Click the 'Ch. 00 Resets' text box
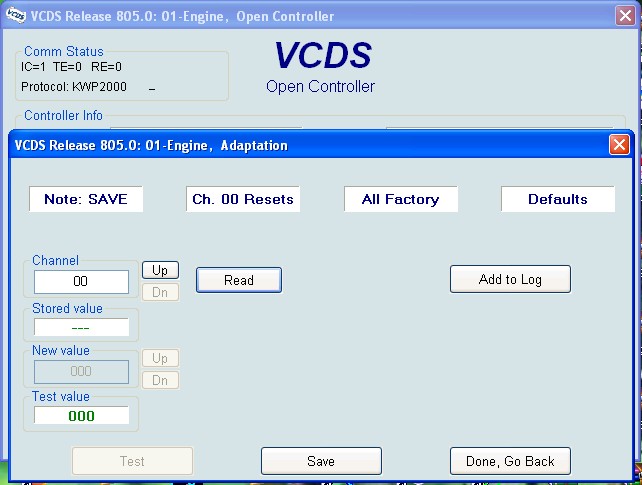The height and width of the screenshot is (485, 642). click(x=243, y=199)
